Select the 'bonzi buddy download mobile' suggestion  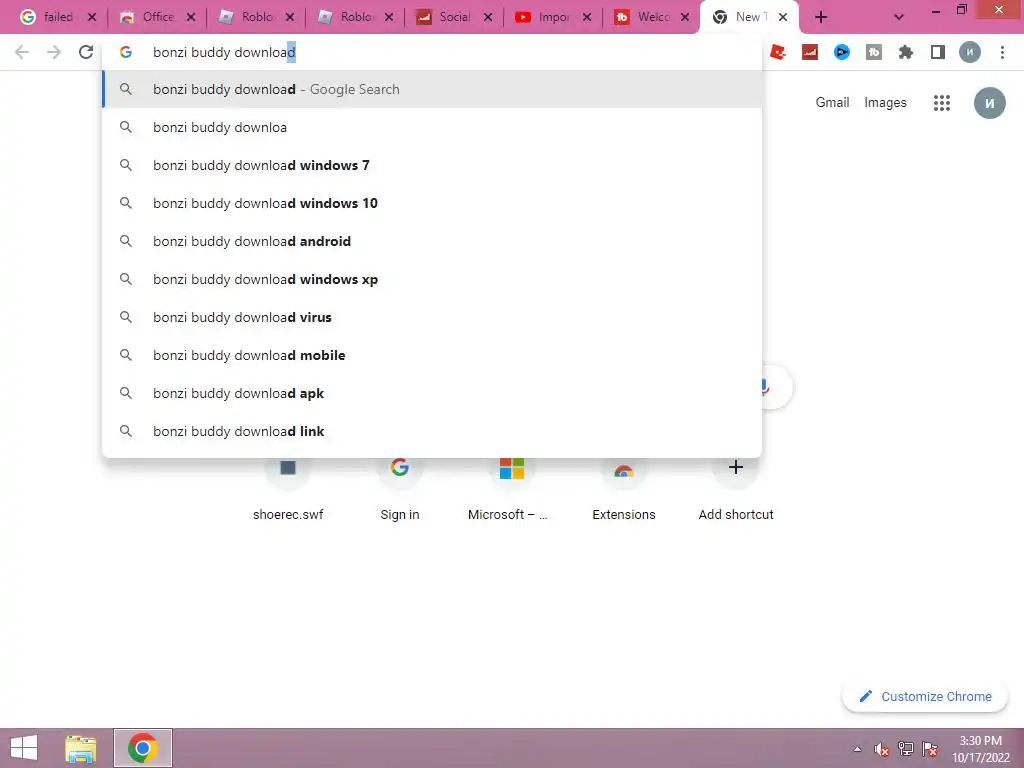pyautogui.click(x=432, y=355)
